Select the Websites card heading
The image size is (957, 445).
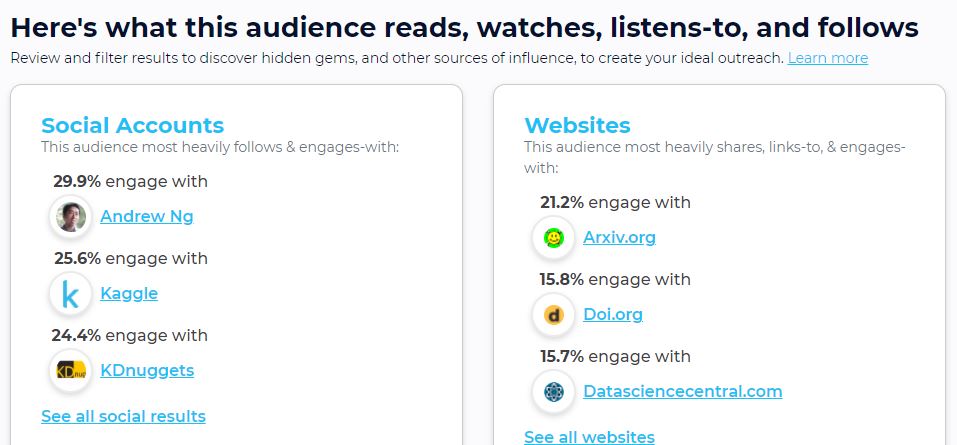pos(577,125)
